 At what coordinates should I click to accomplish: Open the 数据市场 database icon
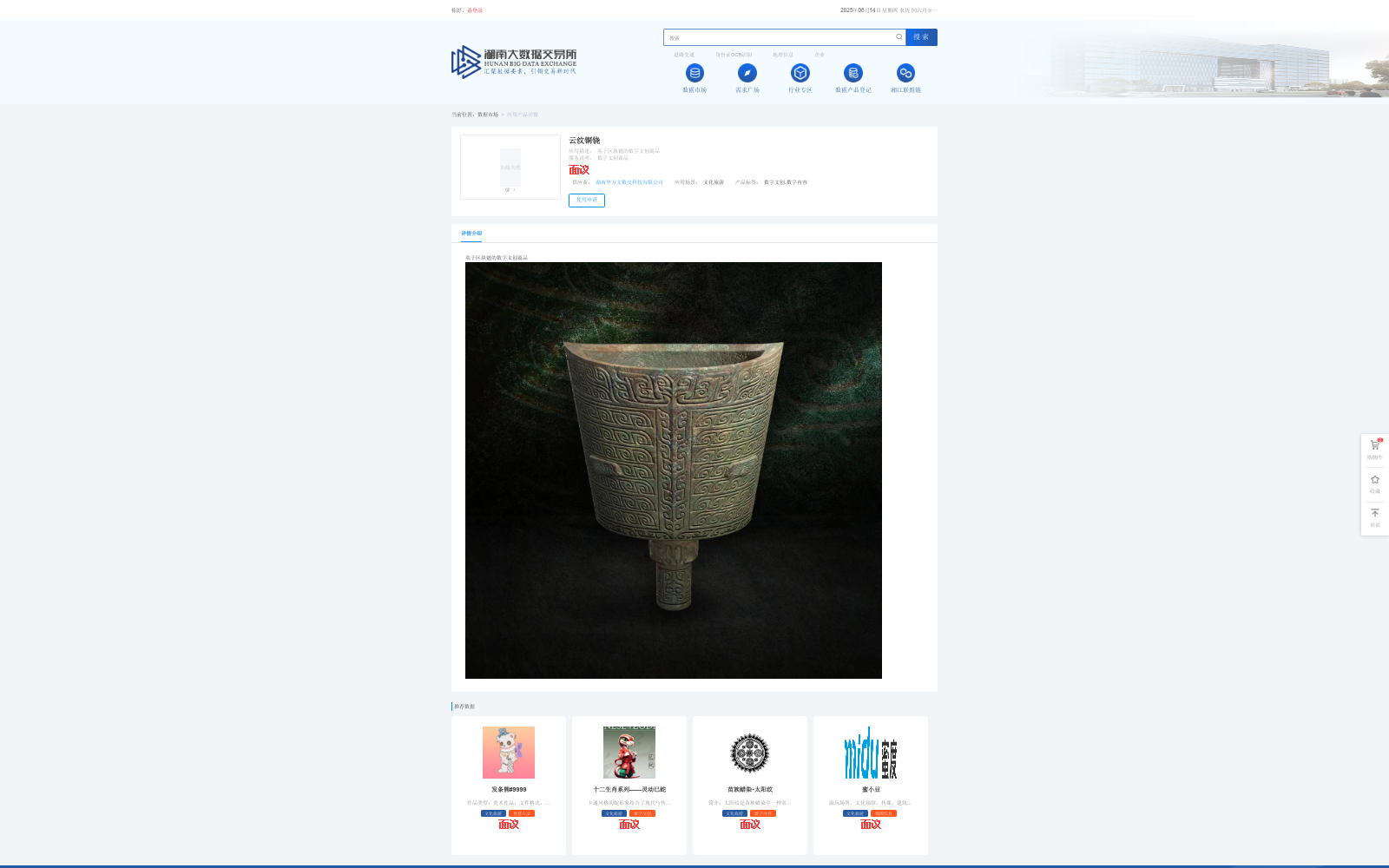pyautogui.click(x=694, y=73)
